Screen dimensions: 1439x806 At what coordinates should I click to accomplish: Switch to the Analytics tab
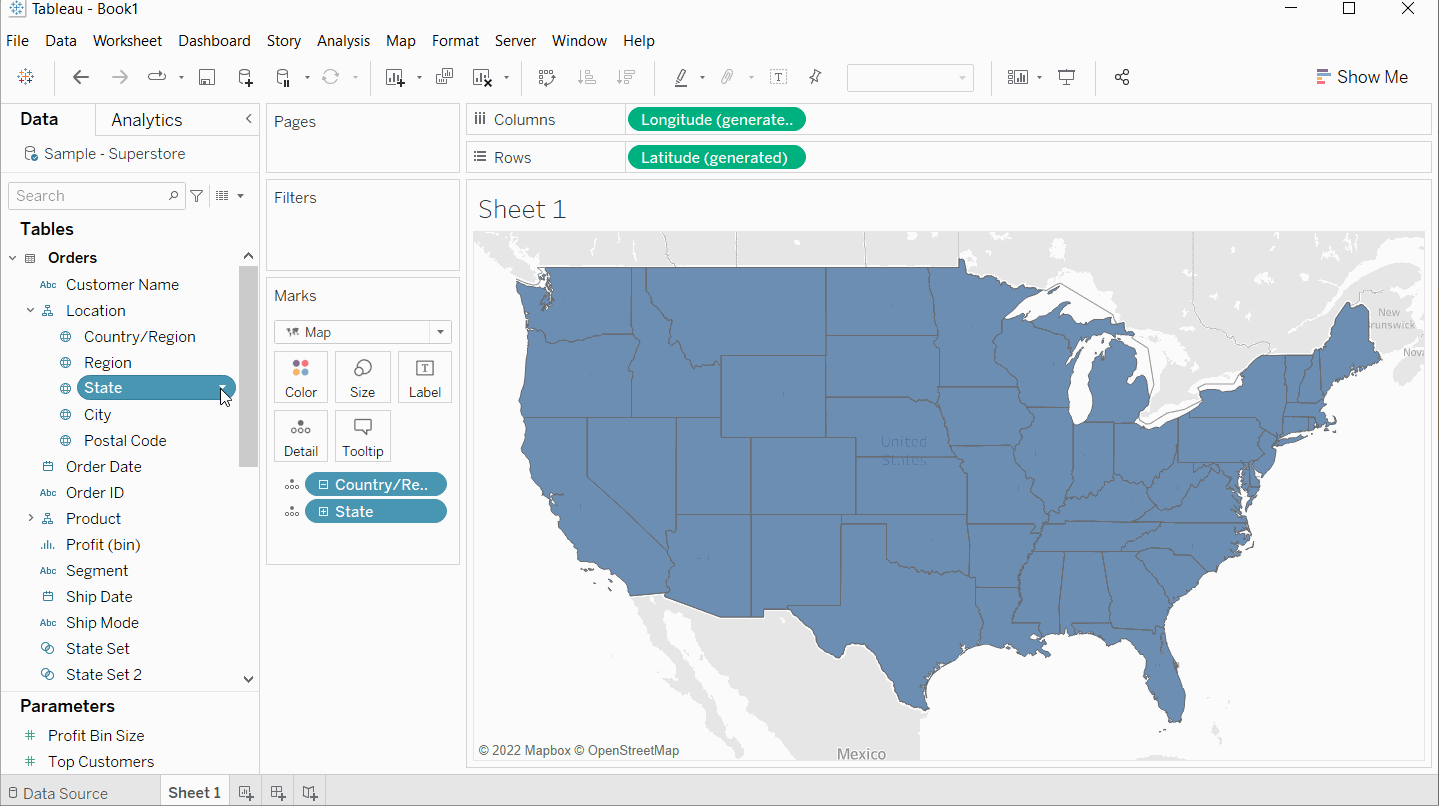coord(147,120)
